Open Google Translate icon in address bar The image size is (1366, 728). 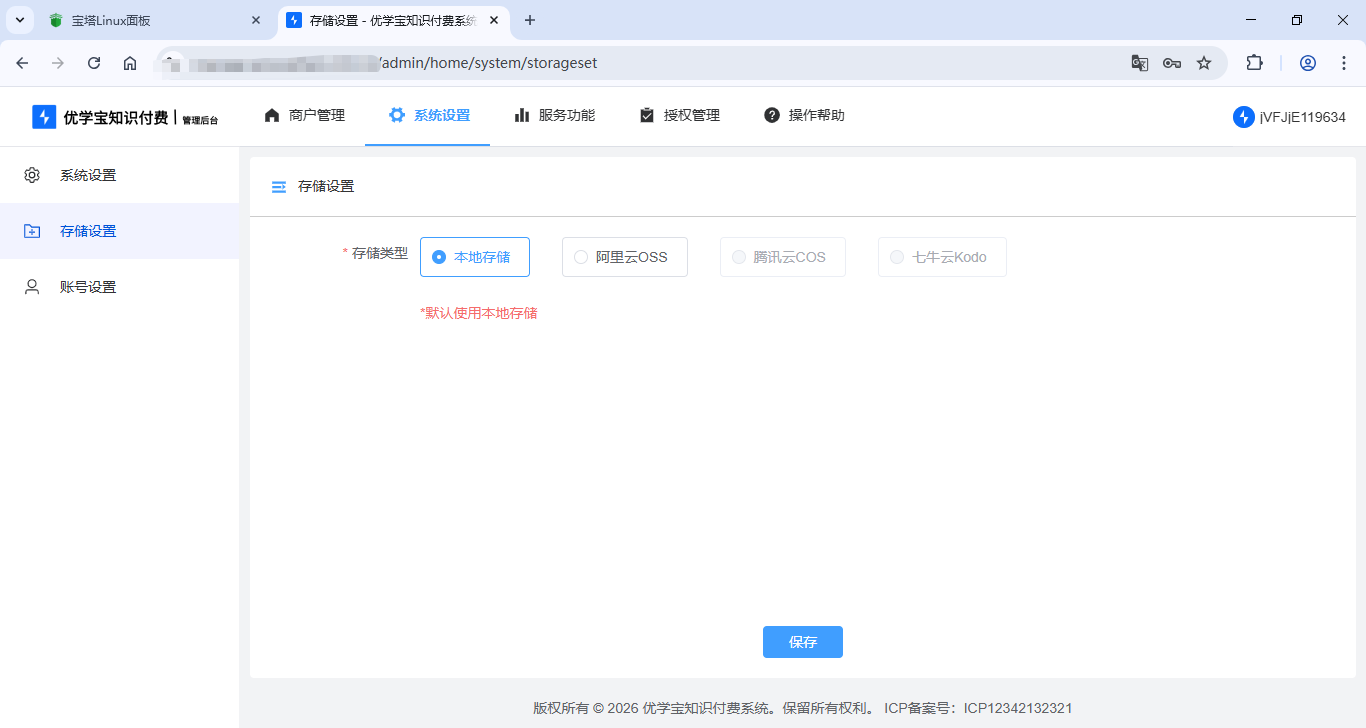tap(1139, 62)
